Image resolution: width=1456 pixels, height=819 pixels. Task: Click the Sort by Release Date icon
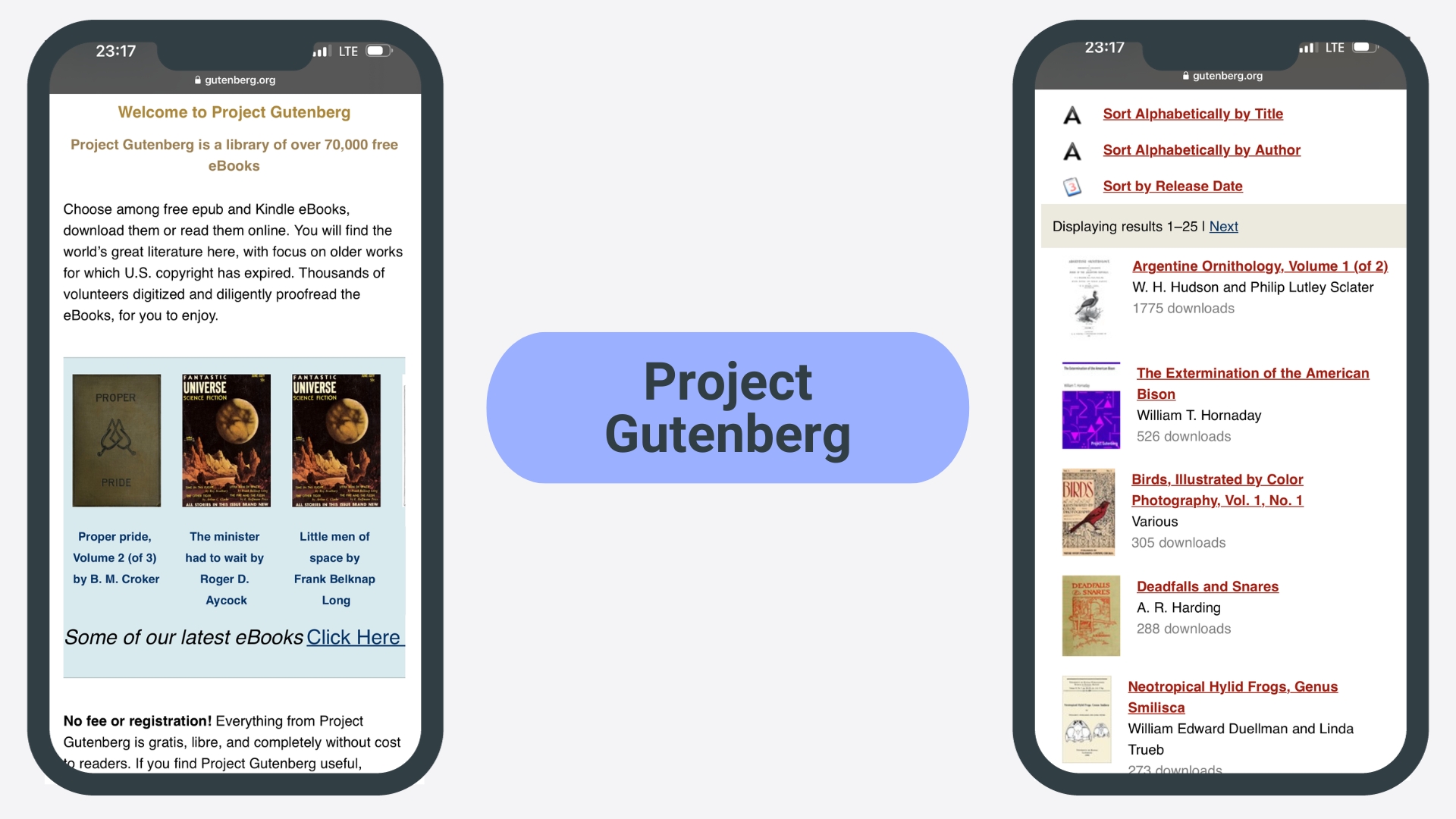(x=1072, y=186)
